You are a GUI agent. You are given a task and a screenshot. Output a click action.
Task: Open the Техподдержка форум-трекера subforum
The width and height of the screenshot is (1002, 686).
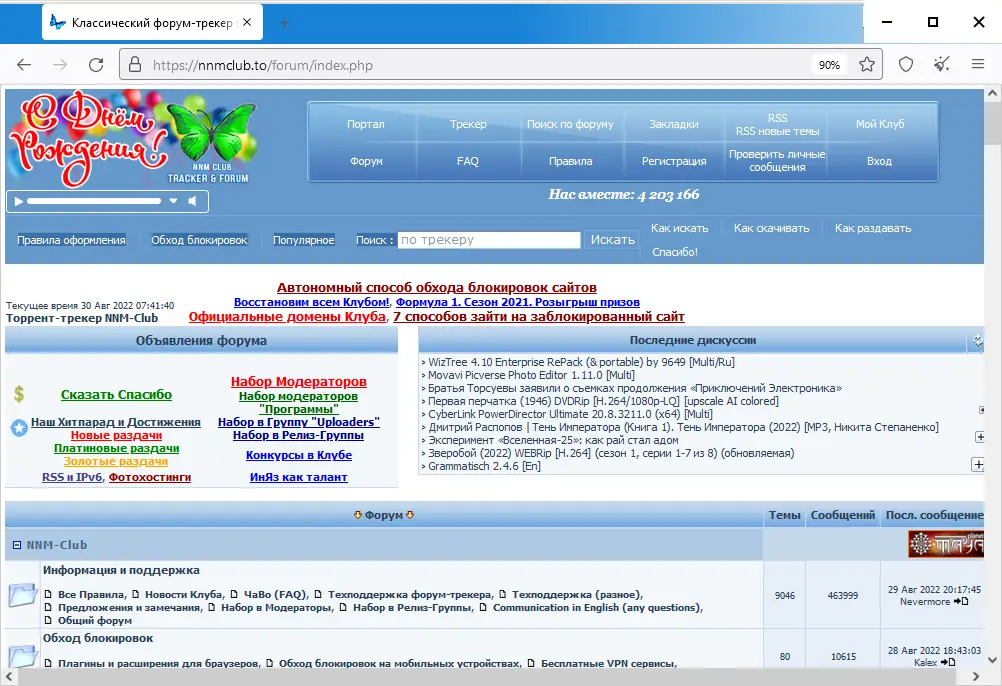click(x=410, y=595)
